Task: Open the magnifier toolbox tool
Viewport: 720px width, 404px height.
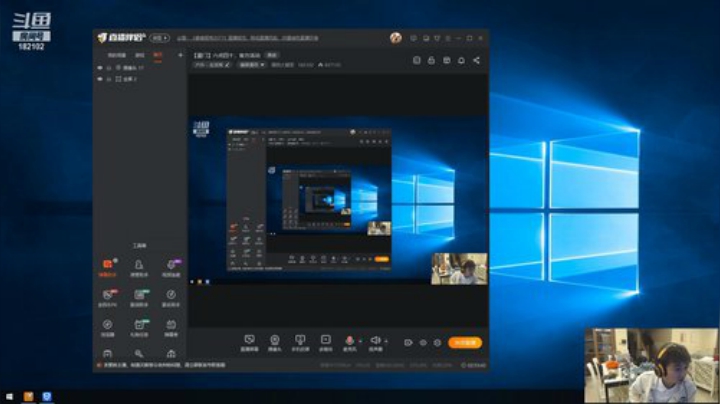Action: 139,354
